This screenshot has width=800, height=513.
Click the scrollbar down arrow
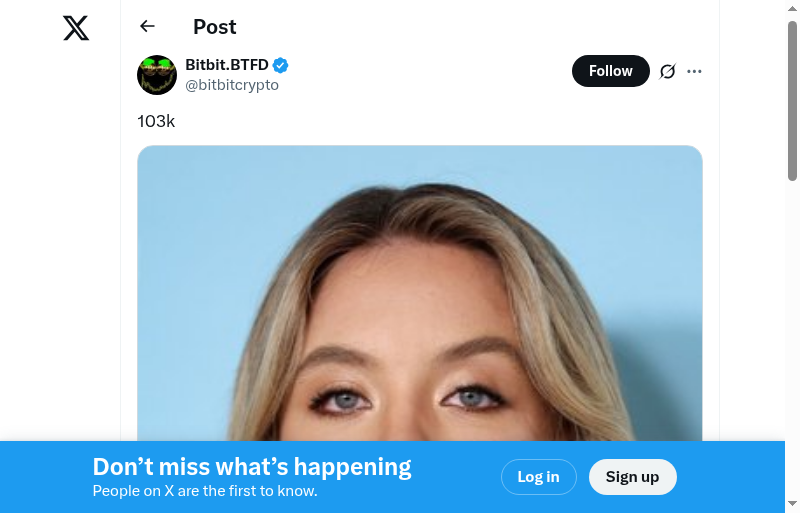pyautogui.click(x=792, y=504)
